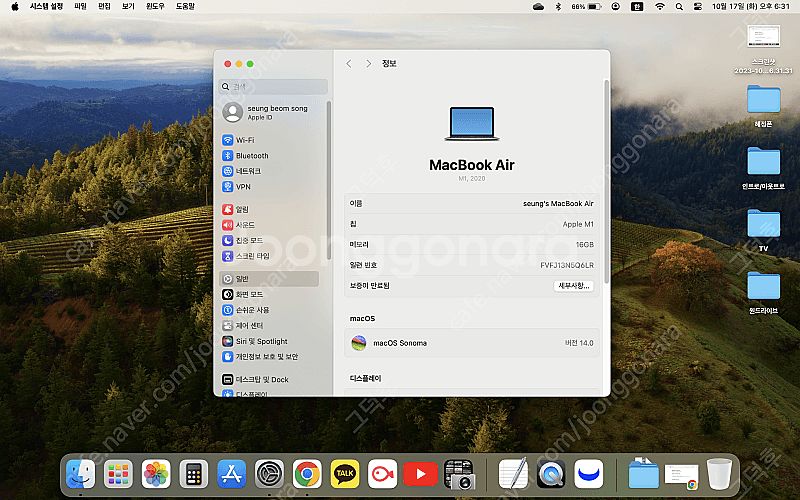This screenshot has width=800, height=500.
Task: Click the main 정보 pane scrollbar
Action: pyautogui.click(x=606, y=181)
